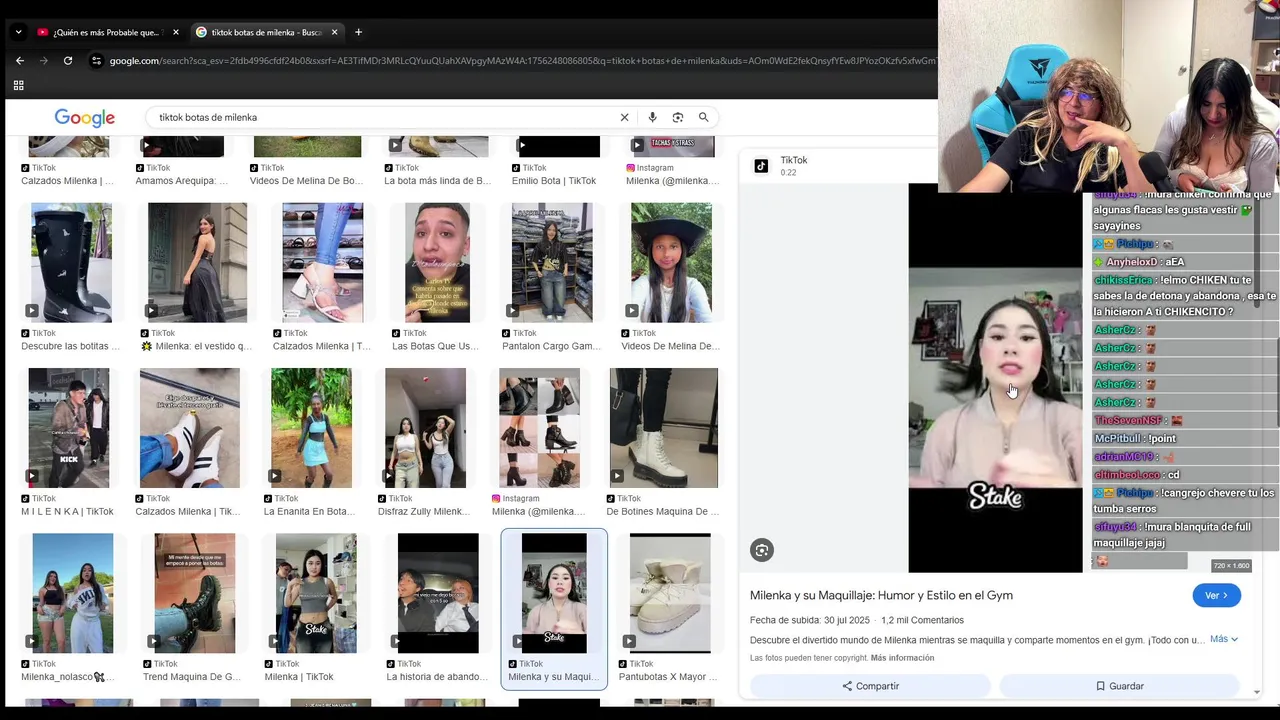The height and width of the screenshot is (720, 1280).
Task: Open 'Calzados Milenka | T...' sandals thumbnail
Action: [322, 263]
